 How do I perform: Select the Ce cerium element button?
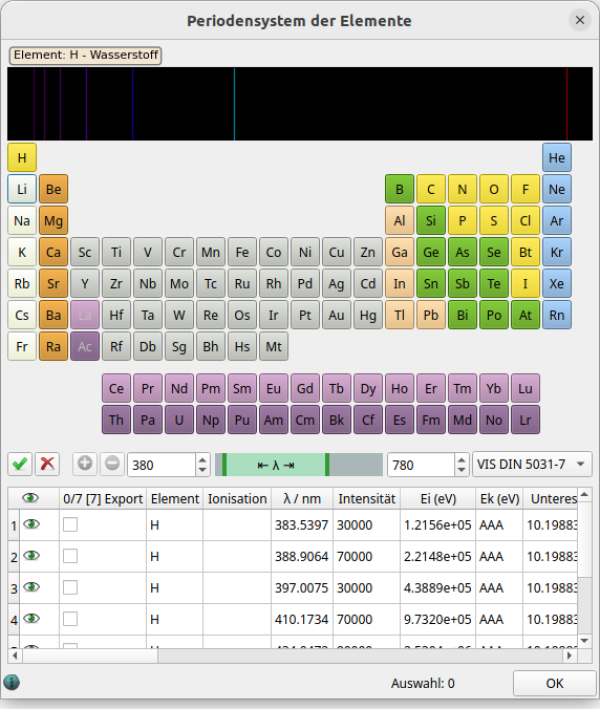click(116, 388)
